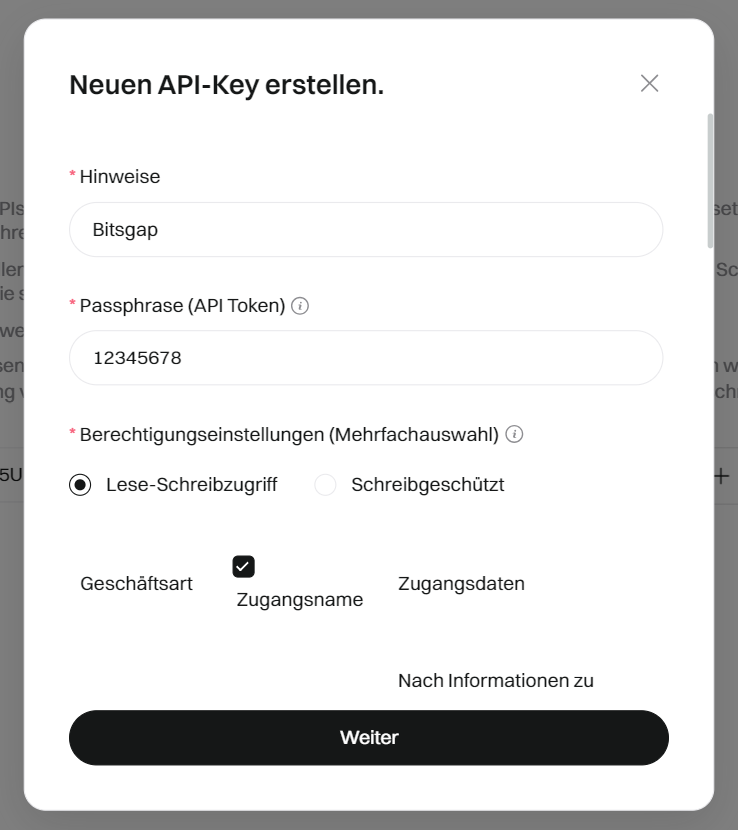
Task: Click info icon next to Berechtigungseinstellungen
Action: (514, 434)
